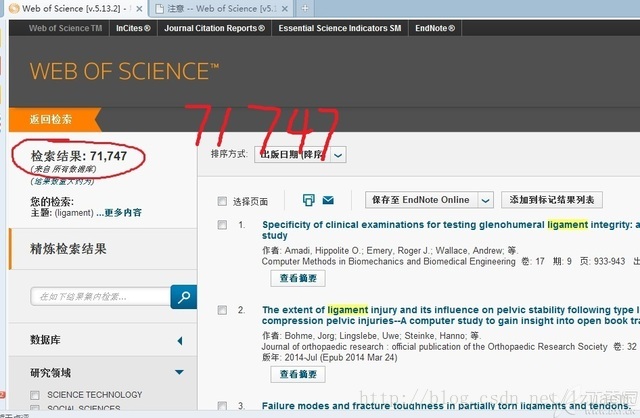640x418 pixels.
Task: Click the WEB OF SCIENCE logo
Action: click(124, 71)
